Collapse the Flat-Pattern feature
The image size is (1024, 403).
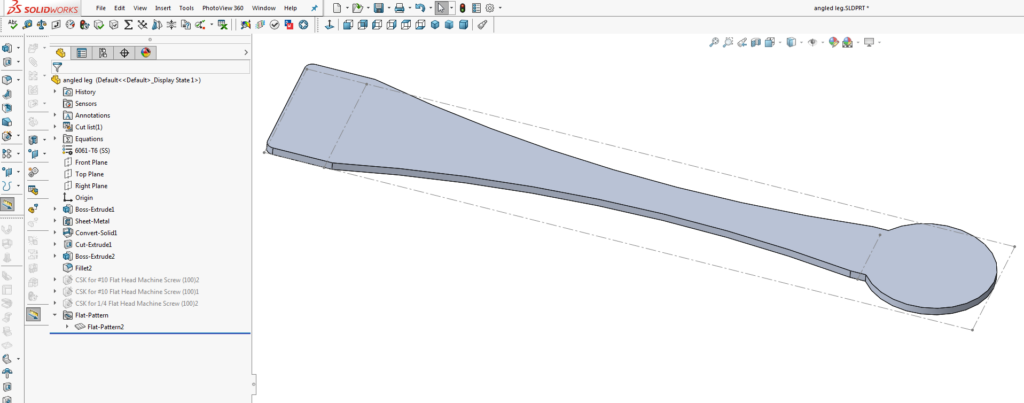pyautogui.click(x=56, y=315)
